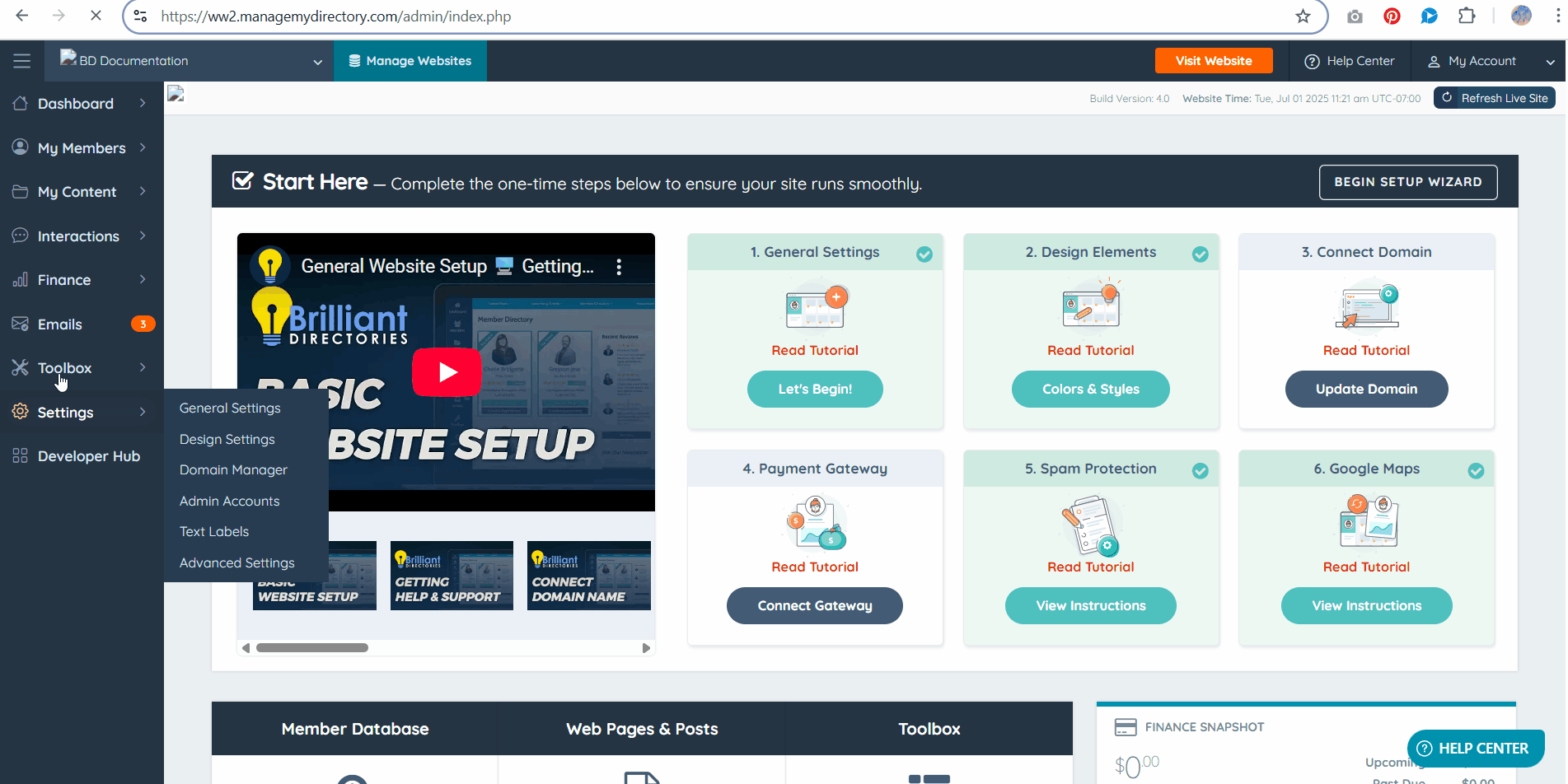
Task: Go back using the browser back arrow
Action: [22, 16]
